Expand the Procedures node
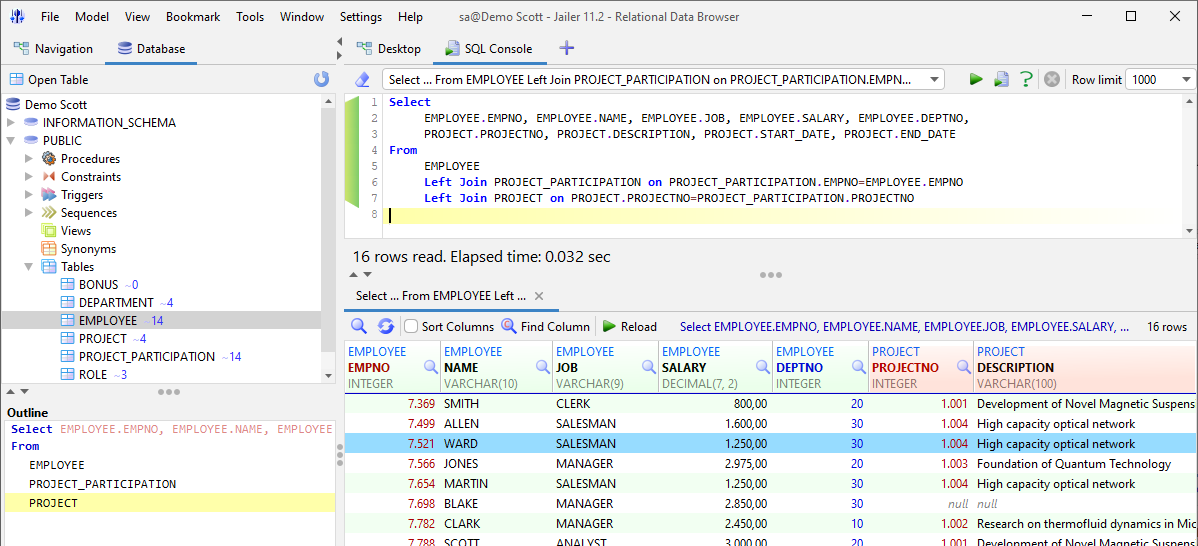This screenshot has height=546, width=1198. (x=29, y=159)
